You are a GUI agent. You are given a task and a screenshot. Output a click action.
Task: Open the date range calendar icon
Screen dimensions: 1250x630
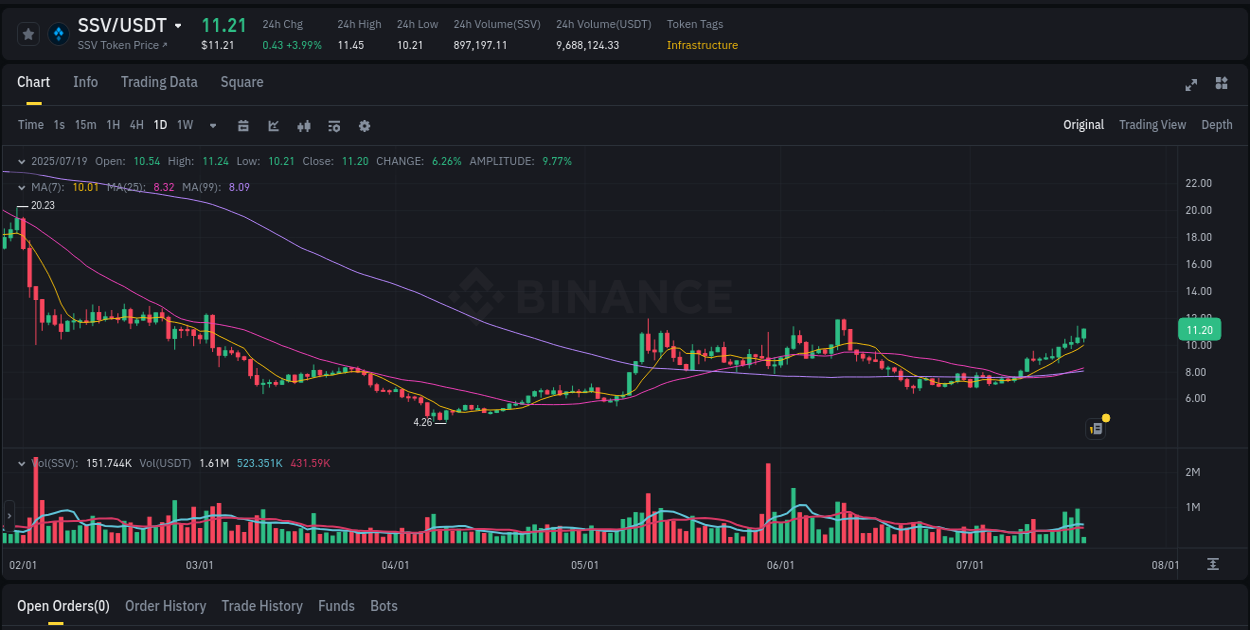point(243,126)
